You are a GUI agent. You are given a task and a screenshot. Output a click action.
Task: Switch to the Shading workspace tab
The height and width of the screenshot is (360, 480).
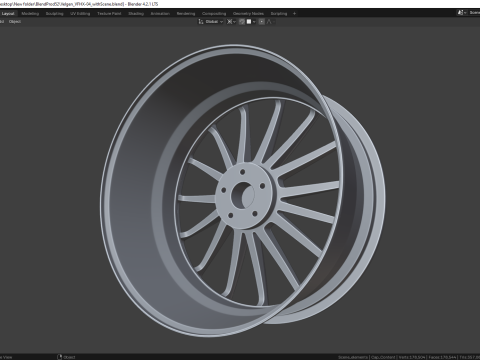coord(136,14)
